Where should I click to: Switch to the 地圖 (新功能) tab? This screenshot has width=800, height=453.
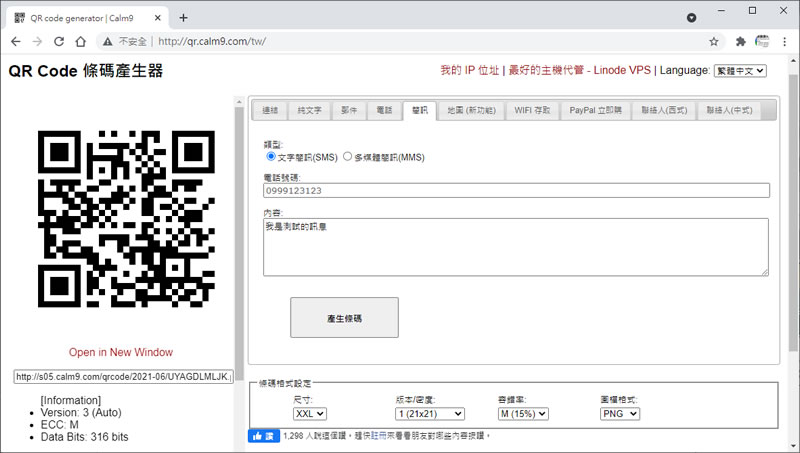[471, 110]
